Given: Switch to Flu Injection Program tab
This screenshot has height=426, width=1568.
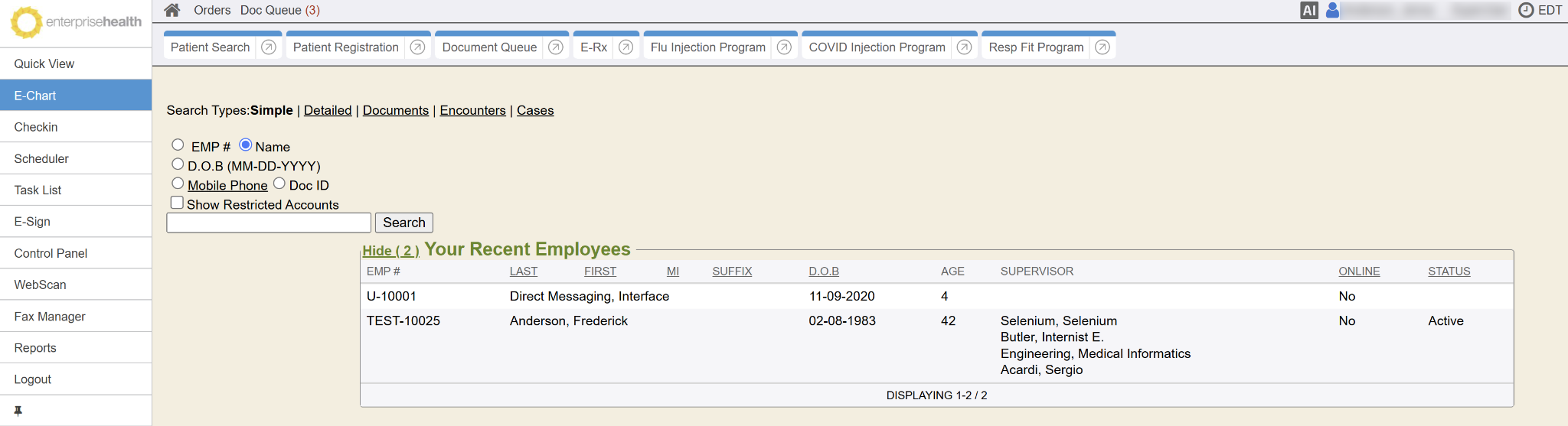Looking at the screenshot, I should coord(707,47).
